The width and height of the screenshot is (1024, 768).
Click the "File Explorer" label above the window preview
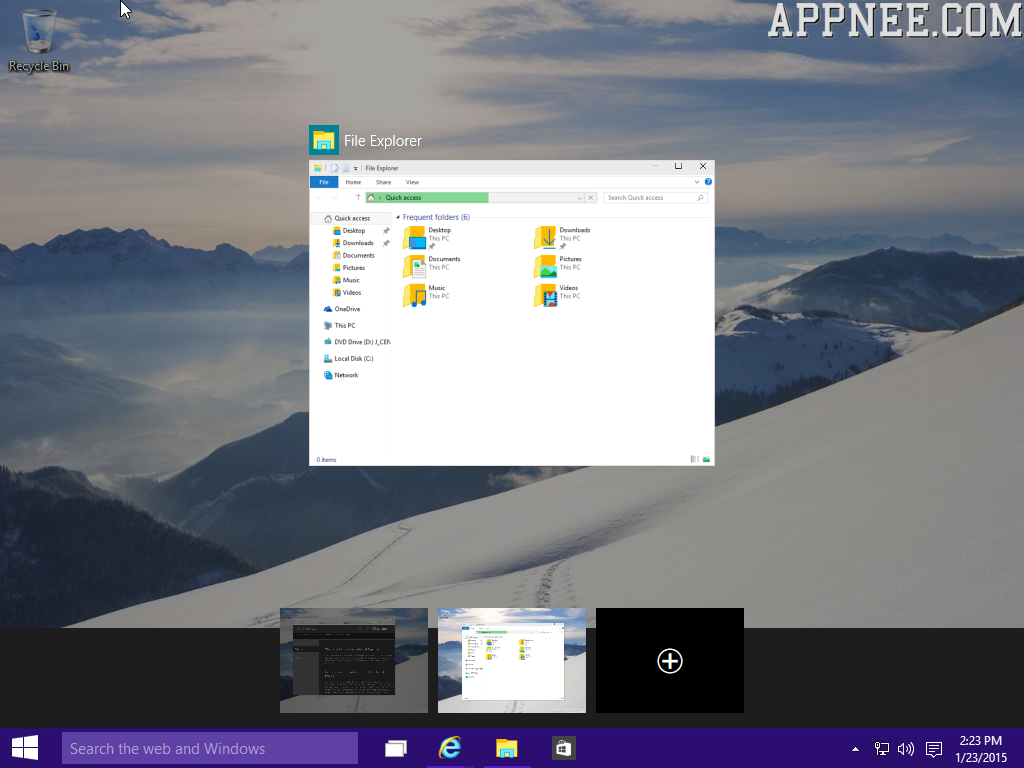tap(383, 141)
